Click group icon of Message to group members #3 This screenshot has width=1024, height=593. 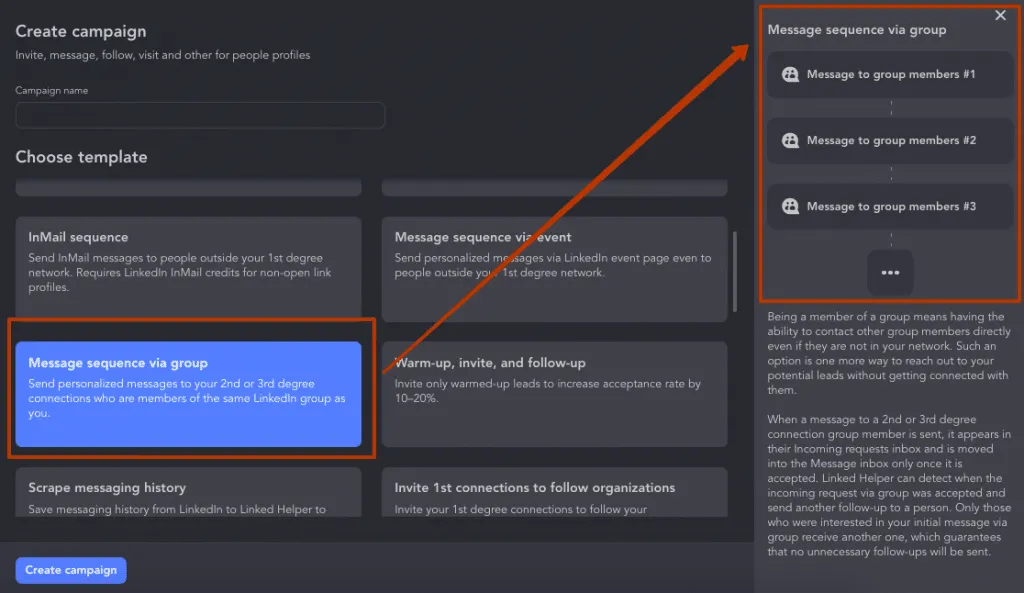790,206
